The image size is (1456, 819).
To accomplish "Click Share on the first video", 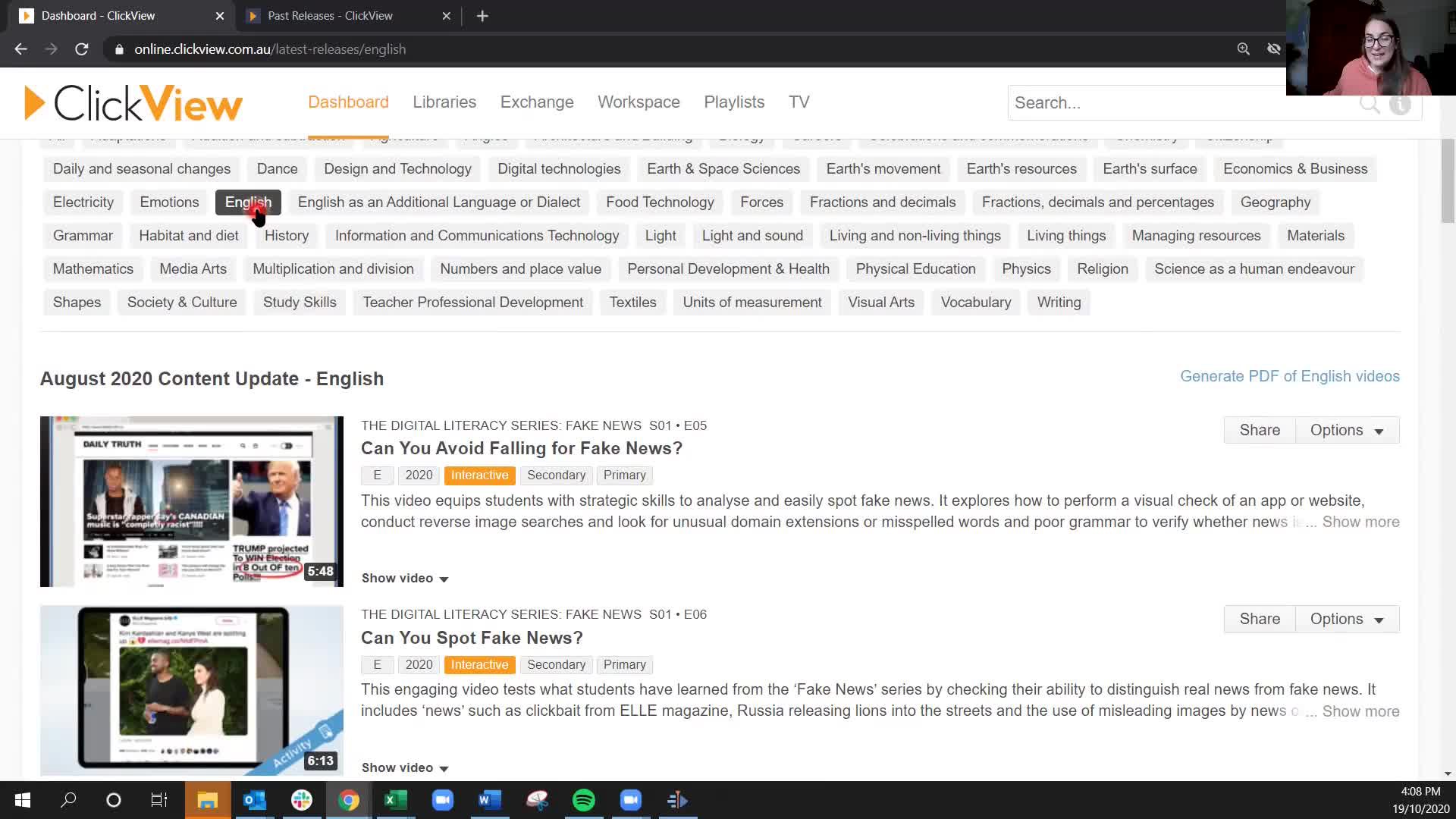I will coord(1259,429).
